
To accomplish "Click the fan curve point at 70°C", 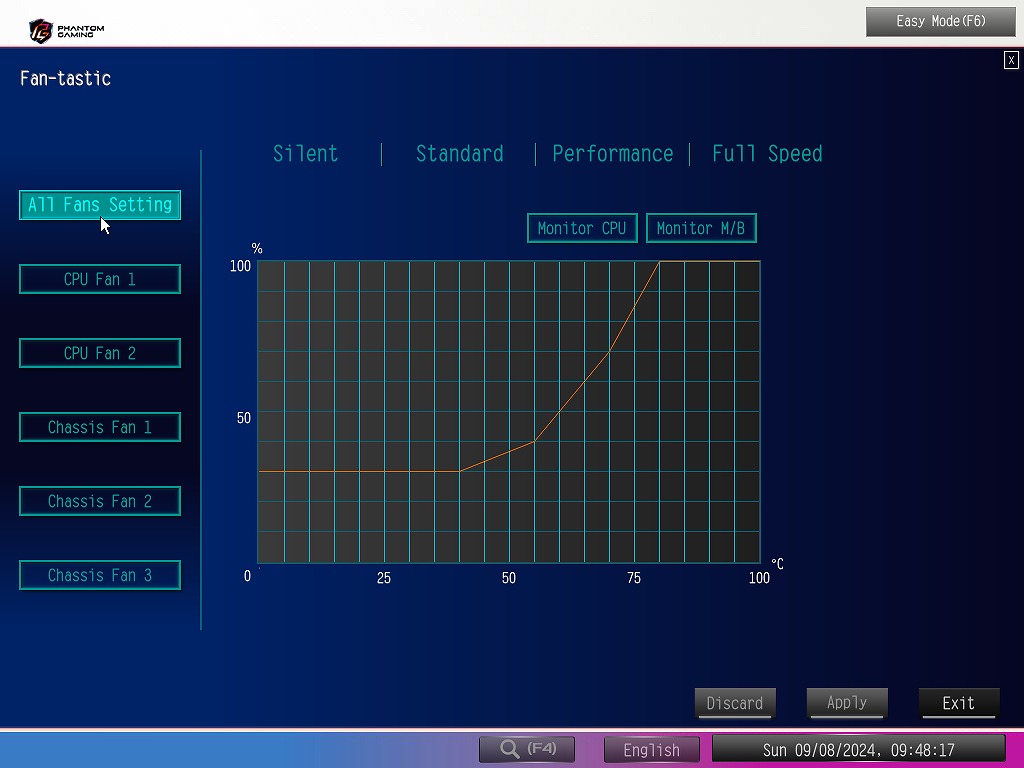I will (x=609, y=351).
